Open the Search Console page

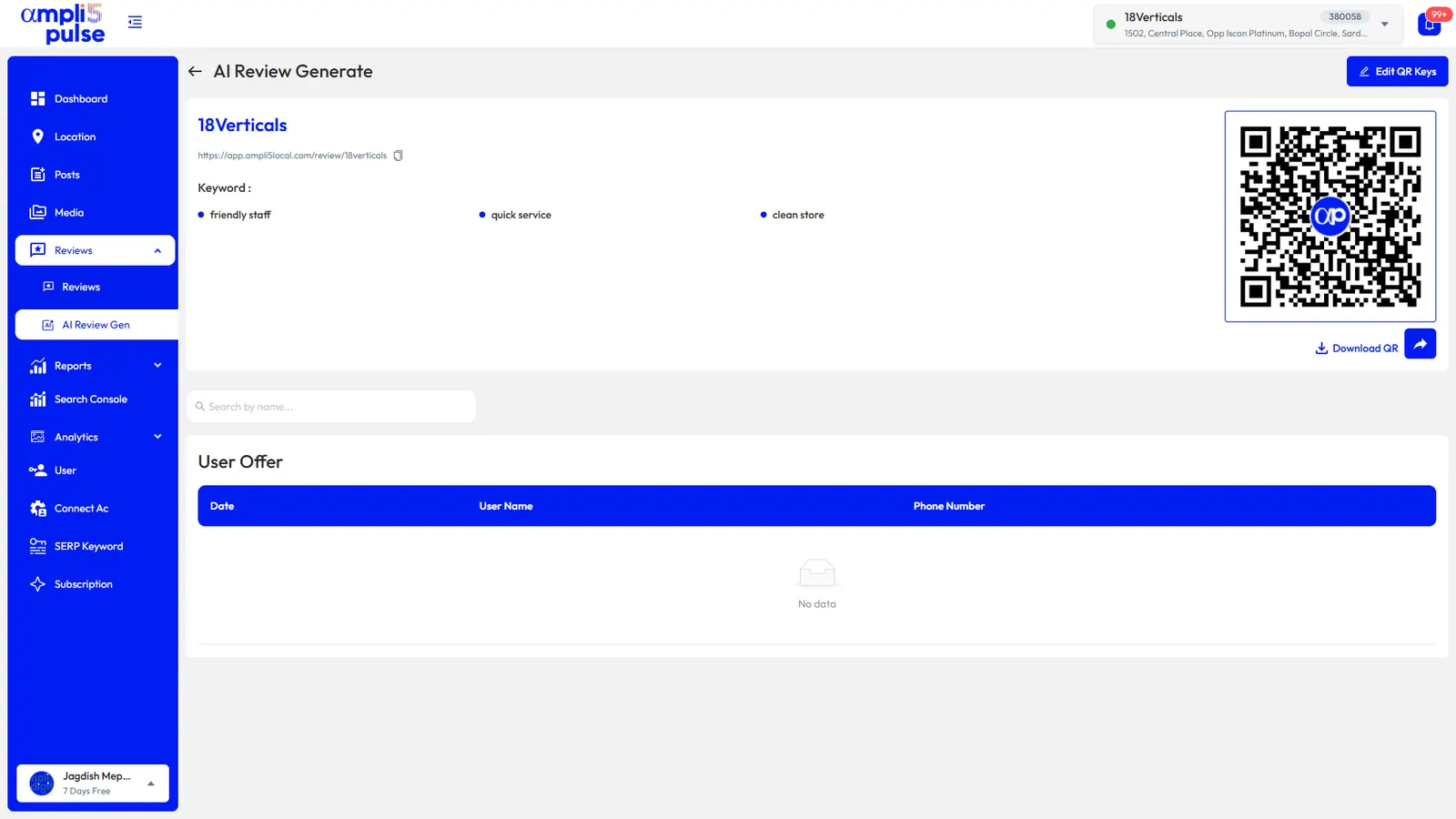[x=91, y=399]
